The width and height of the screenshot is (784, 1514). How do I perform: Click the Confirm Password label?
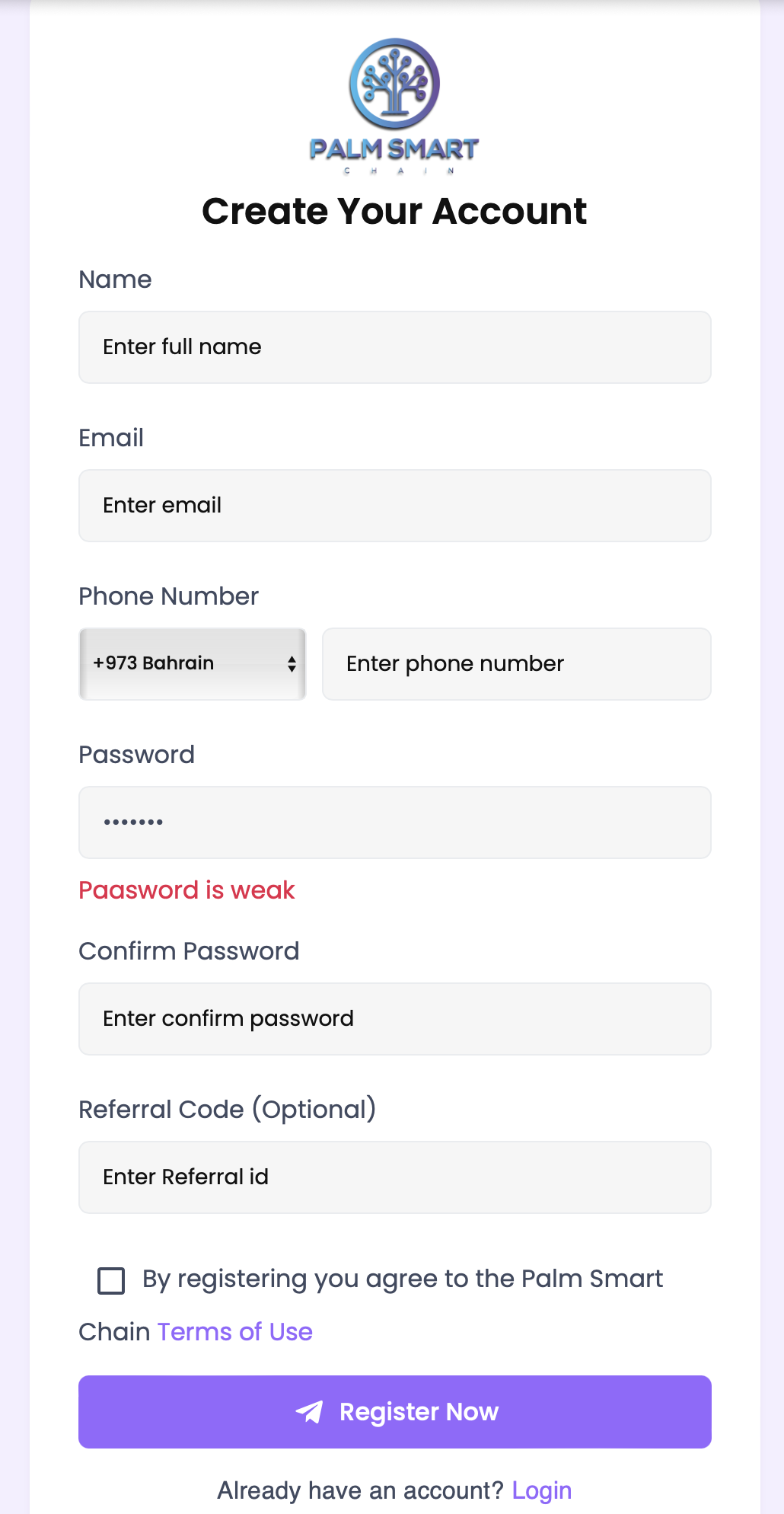[x=189, y=951]
